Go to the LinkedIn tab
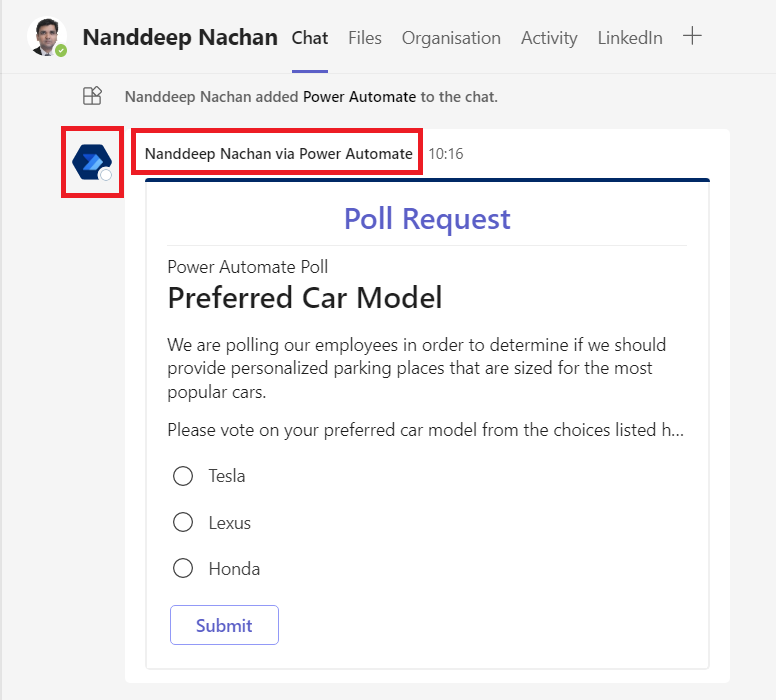 (630, 38)
